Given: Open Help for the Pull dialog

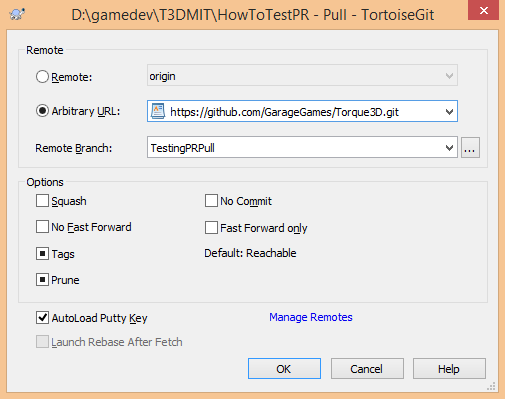Looking at the screenshot, I should pos(449,368).
